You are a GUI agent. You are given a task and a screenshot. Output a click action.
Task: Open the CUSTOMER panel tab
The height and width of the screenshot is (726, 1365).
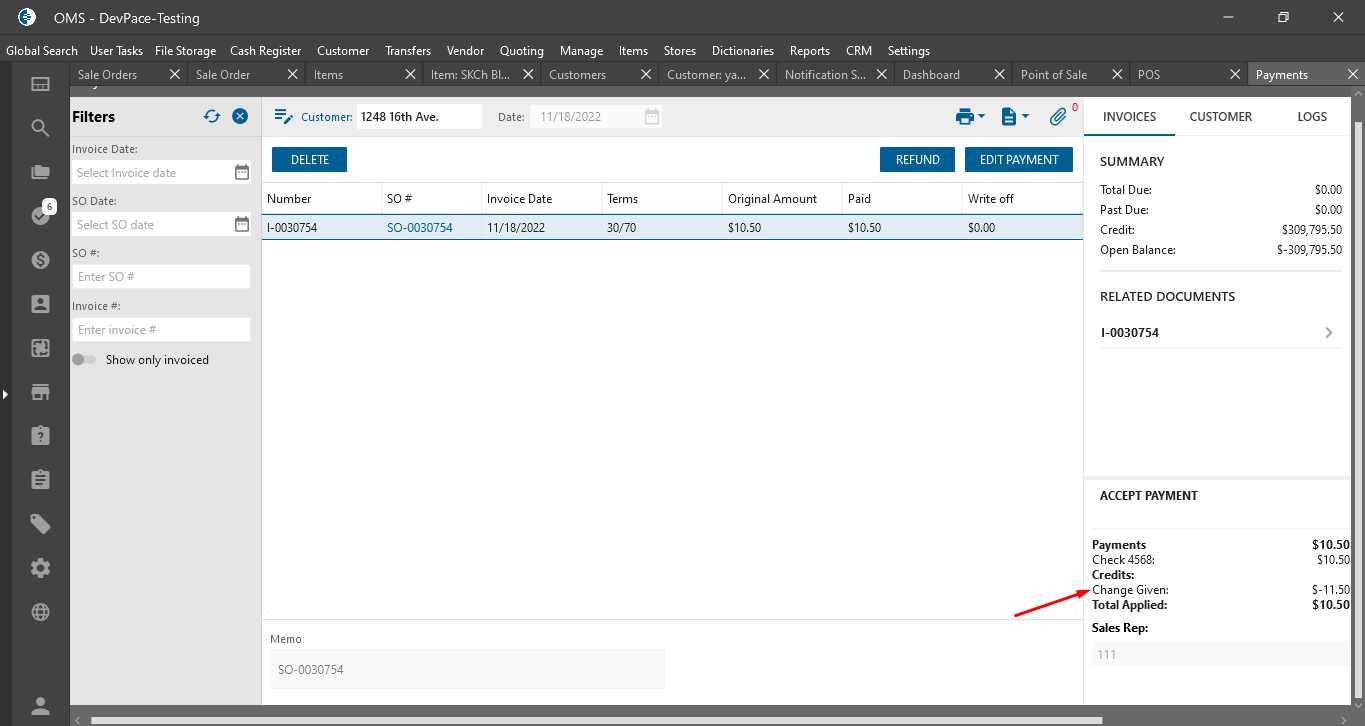pos(1221,117)
